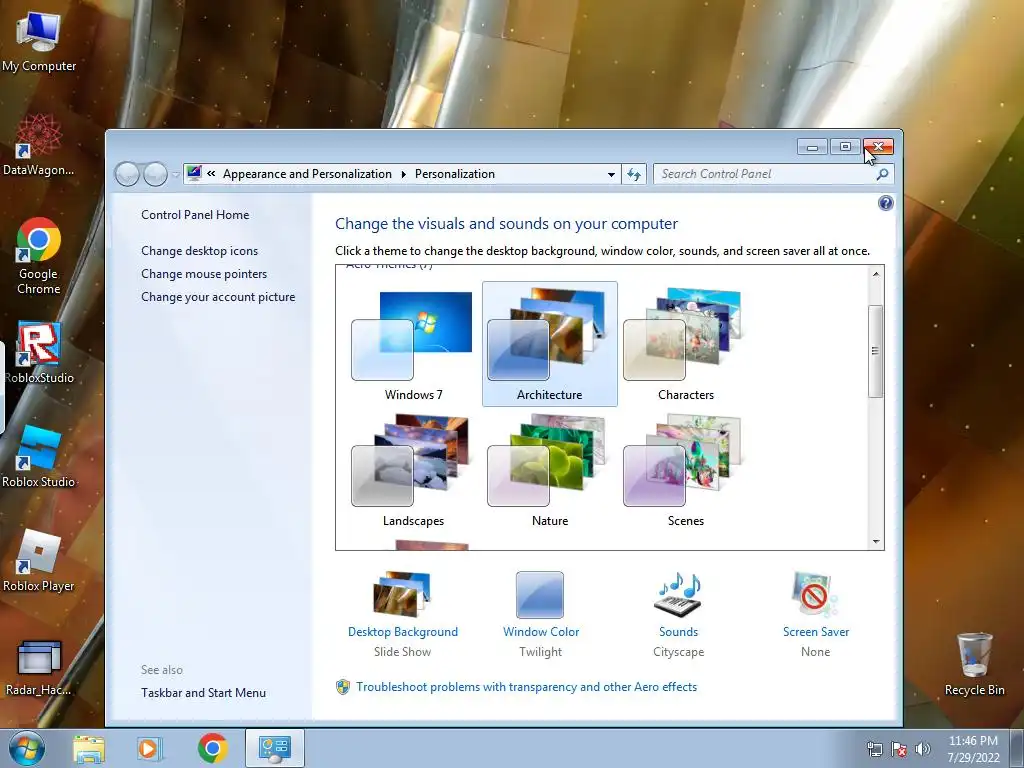Click the volume speaker tray icon

[923, 749]
